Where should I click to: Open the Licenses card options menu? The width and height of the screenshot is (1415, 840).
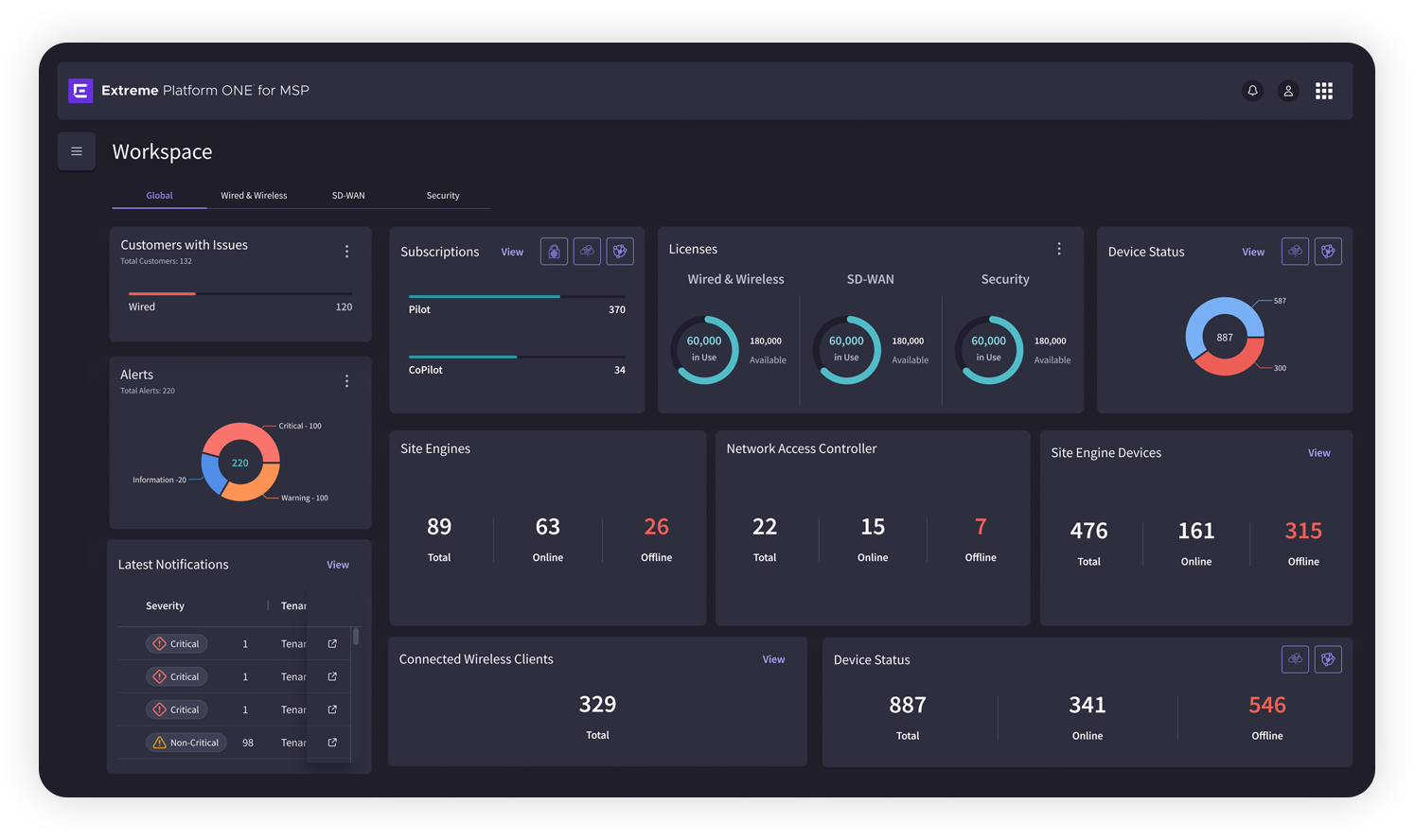(x=1059, y=249)
